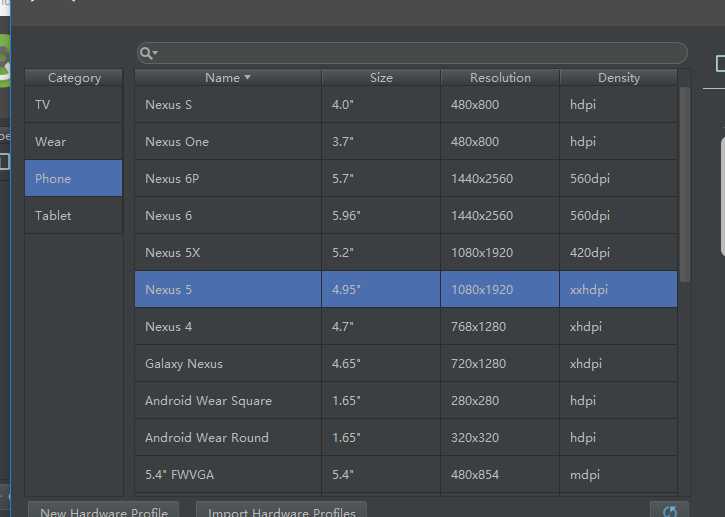Sort by Resolution column header
Viewport: 725px width, 517px height.
coord(500,78)
